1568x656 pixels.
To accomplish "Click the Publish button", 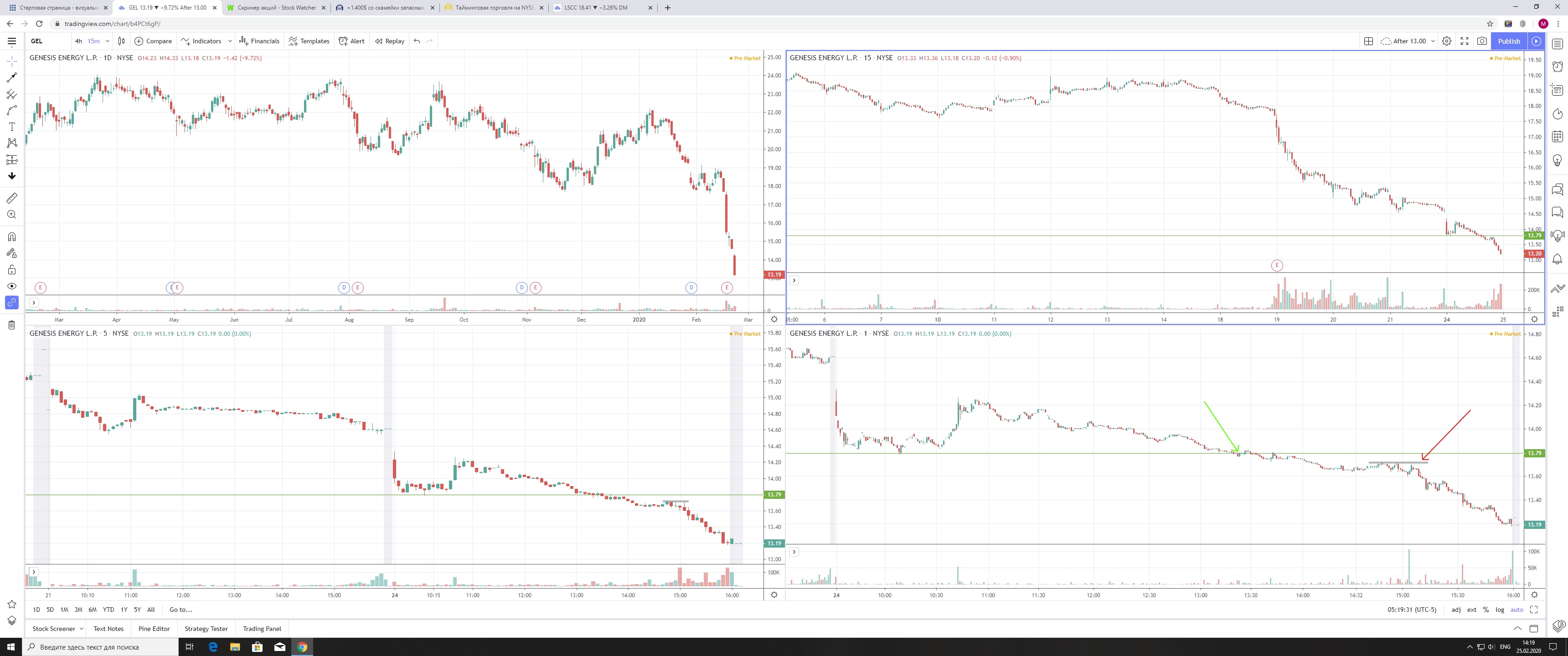I will coord(1509,41).
